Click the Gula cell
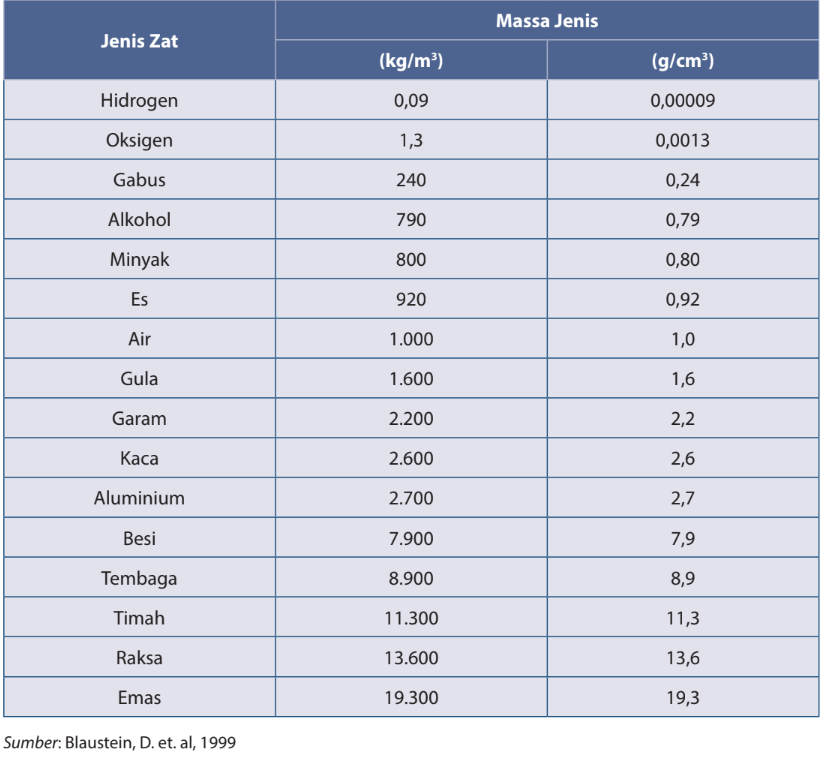 tap(139, 379)
